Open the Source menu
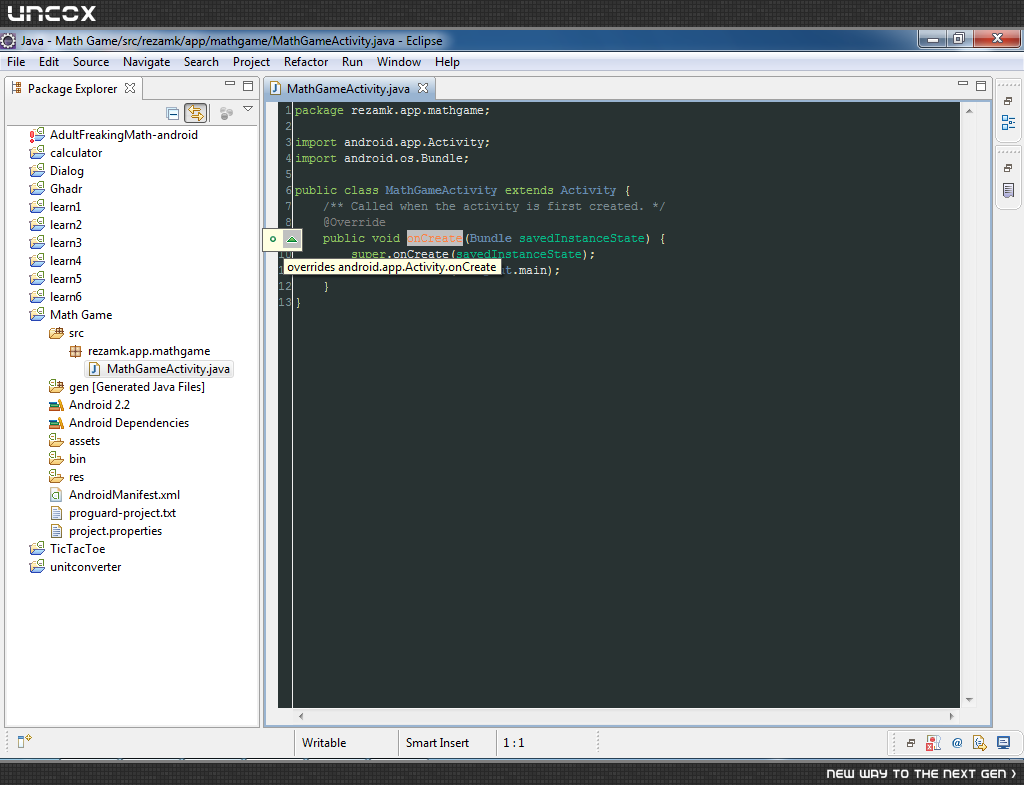Viewport: 1024px width, 785px height. pos(91,62)
